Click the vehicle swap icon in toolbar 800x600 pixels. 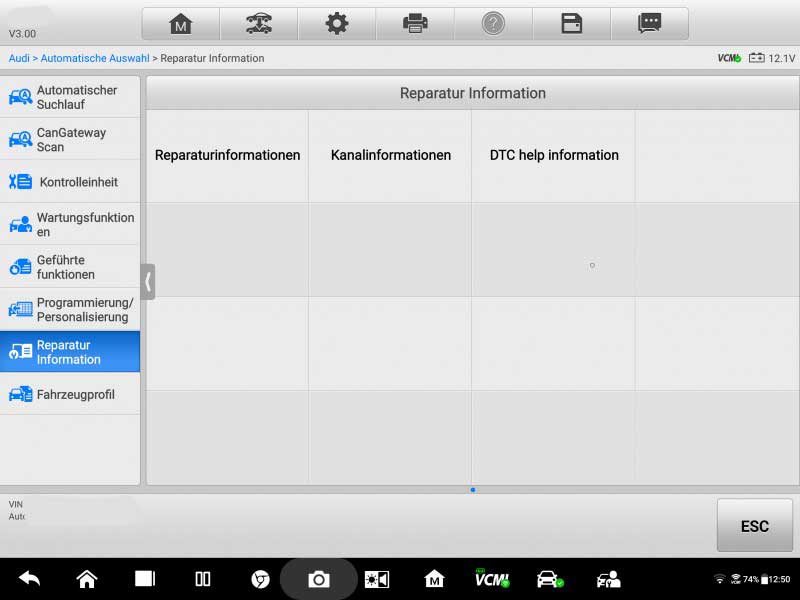259,23
